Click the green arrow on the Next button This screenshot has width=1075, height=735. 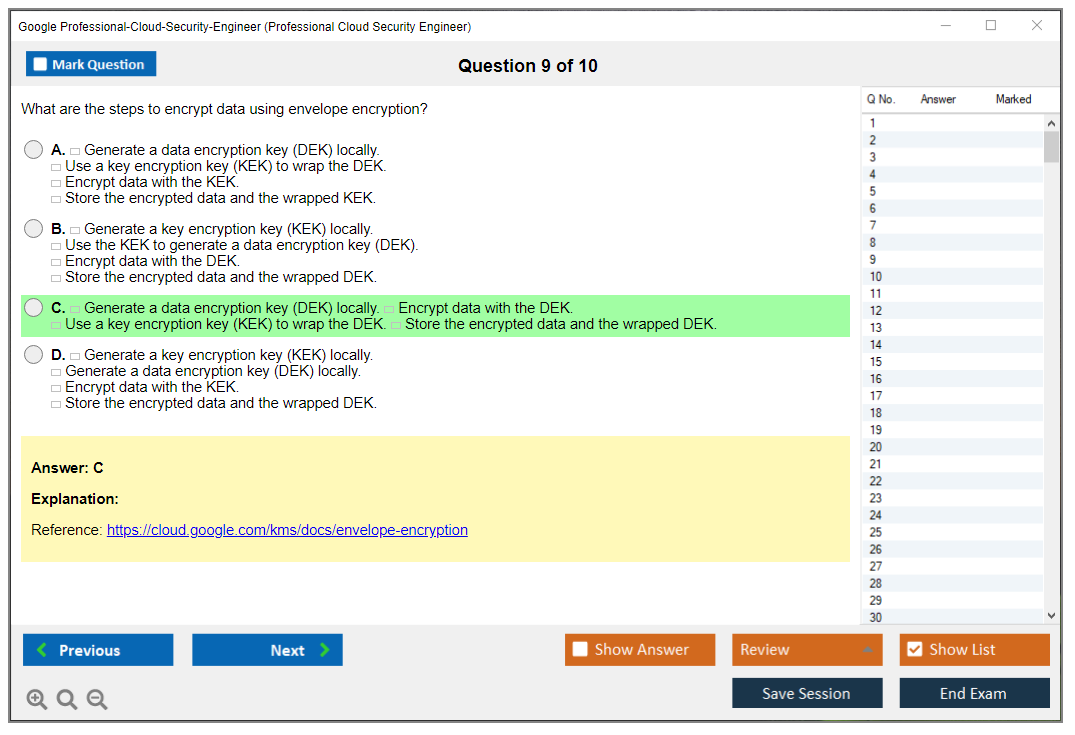point(325,650)
